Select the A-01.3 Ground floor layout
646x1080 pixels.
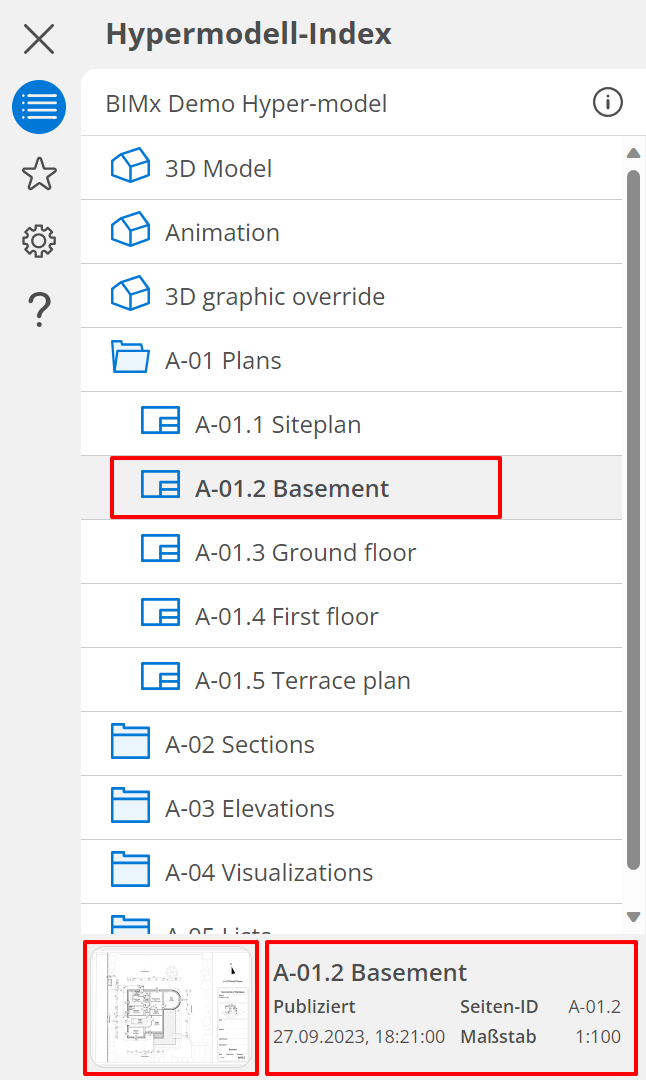pos(305,552)
